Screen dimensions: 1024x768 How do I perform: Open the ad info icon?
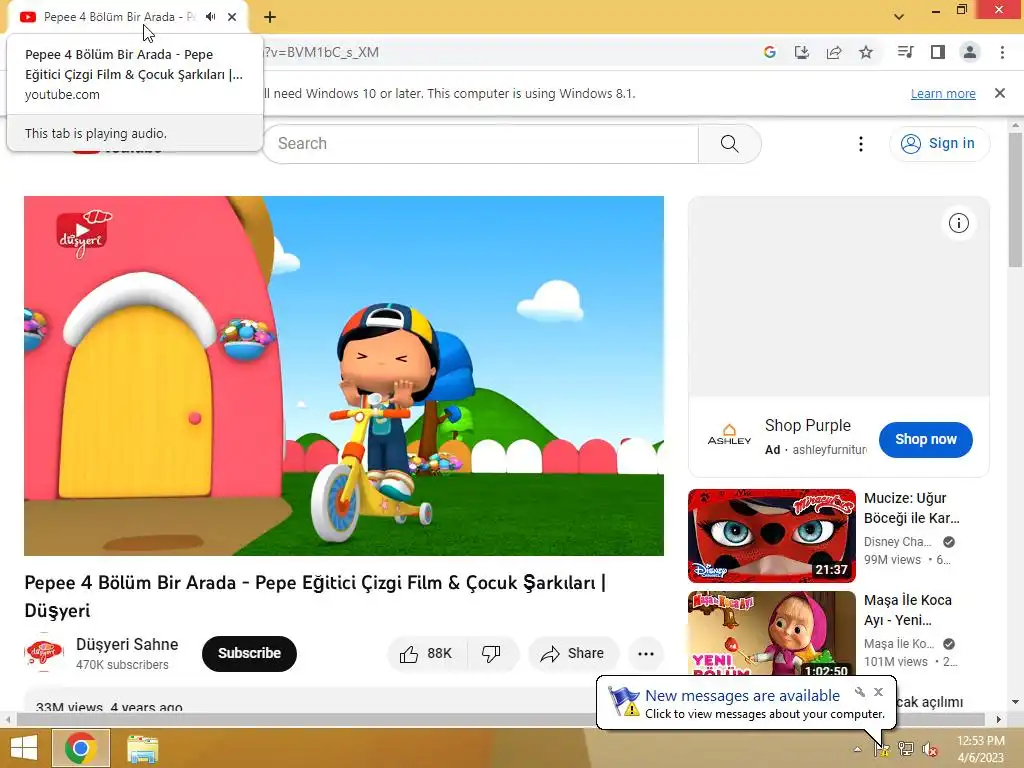(x=959, y=223)
